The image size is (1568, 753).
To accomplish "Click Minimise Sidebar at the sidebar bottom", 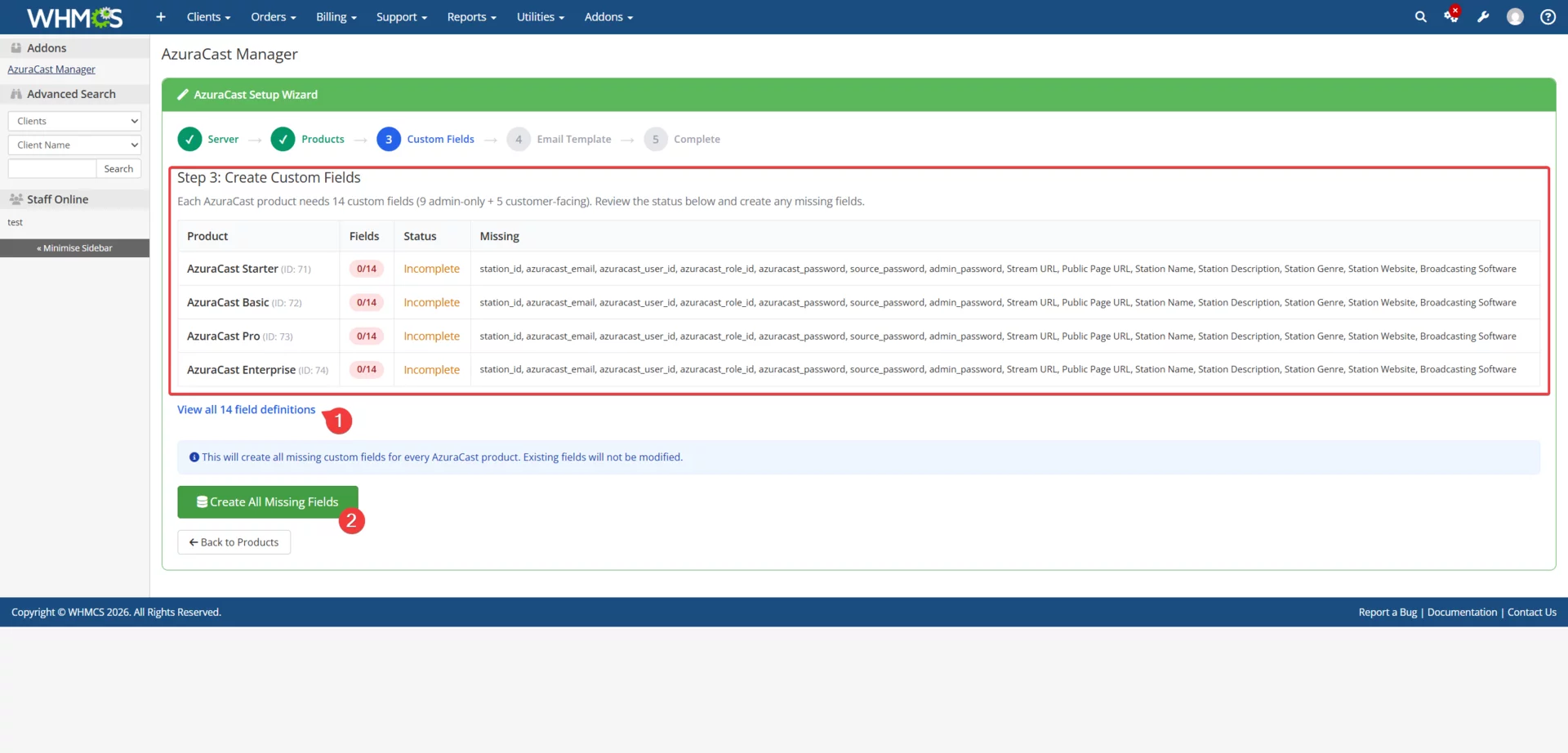I will click(x=74, y=247).
